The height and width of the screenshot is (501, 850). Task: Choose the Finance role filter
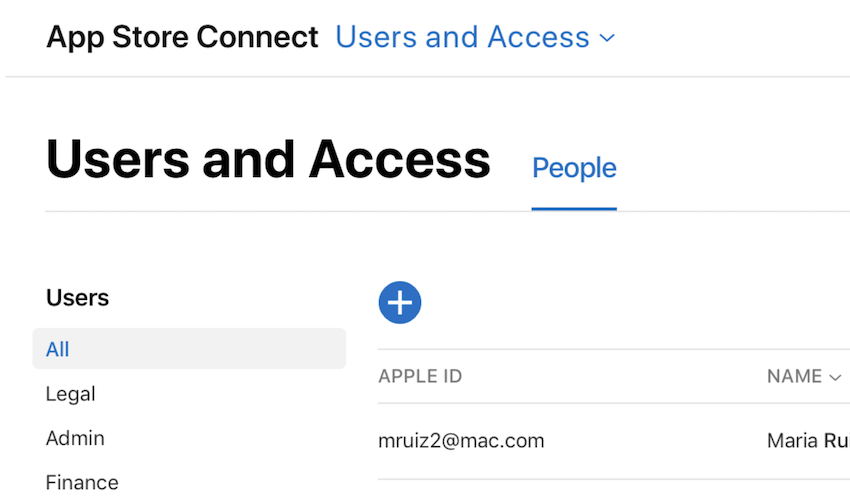[82, 482]
